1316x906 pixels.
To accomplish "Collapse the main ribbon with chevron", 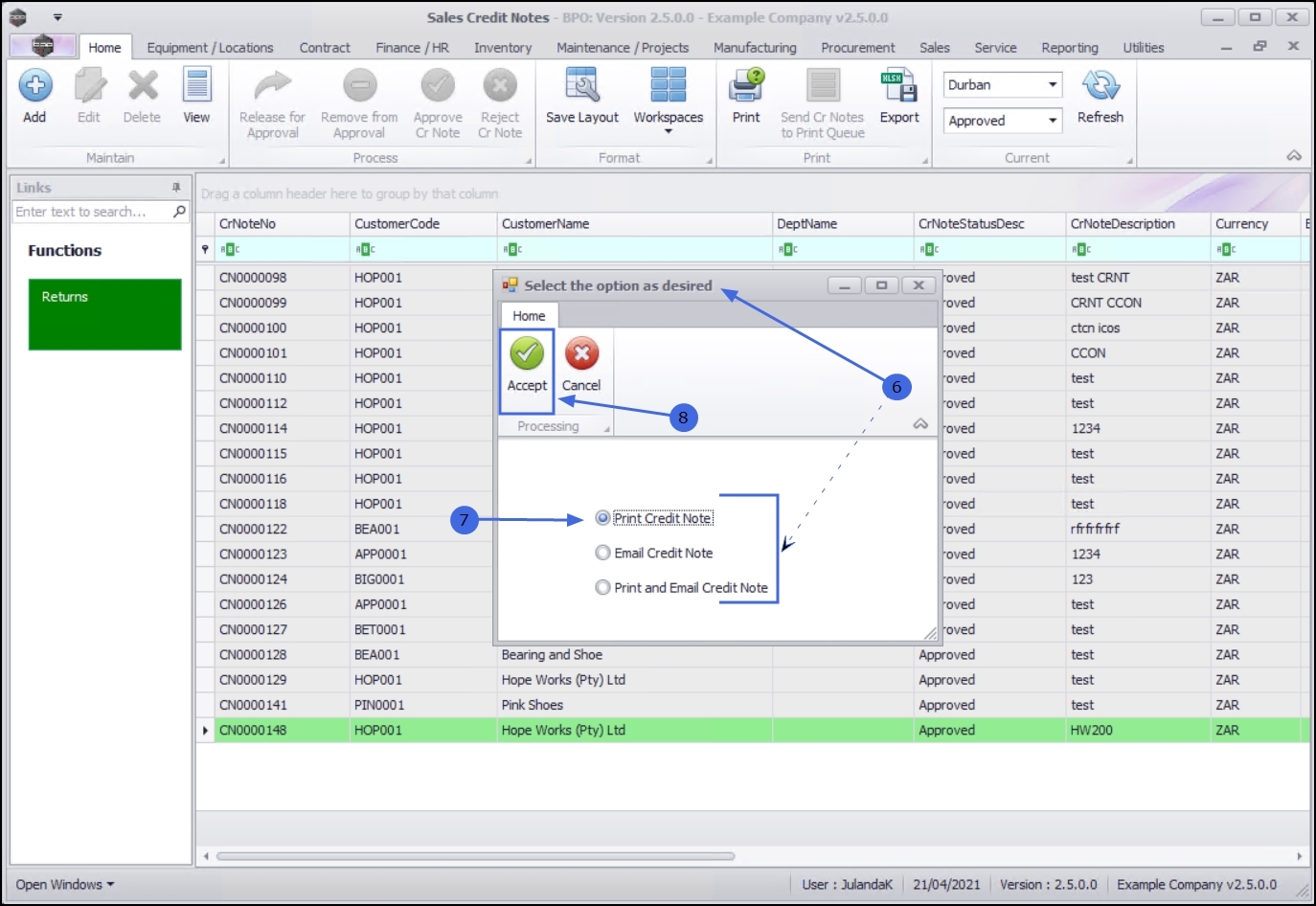I will click(1294, 156).
